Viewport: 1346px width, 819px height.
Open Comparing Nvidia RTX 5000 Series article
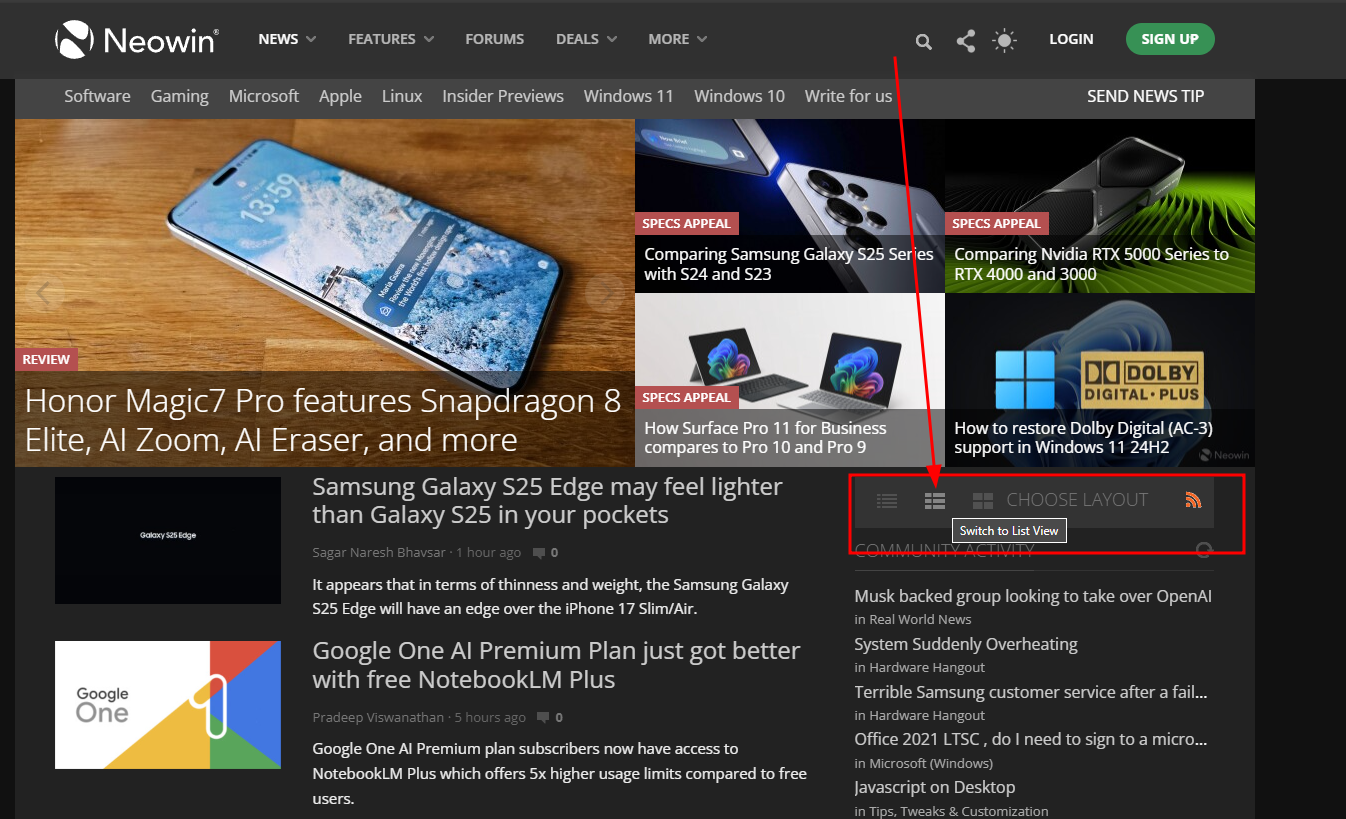1092,264
